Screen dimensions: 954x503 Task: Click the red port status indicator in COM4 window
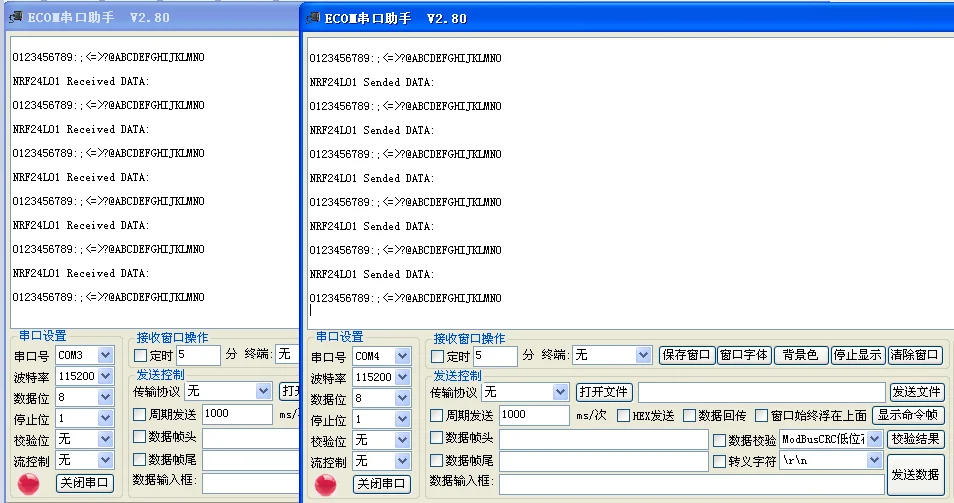[x=326, y=484]
